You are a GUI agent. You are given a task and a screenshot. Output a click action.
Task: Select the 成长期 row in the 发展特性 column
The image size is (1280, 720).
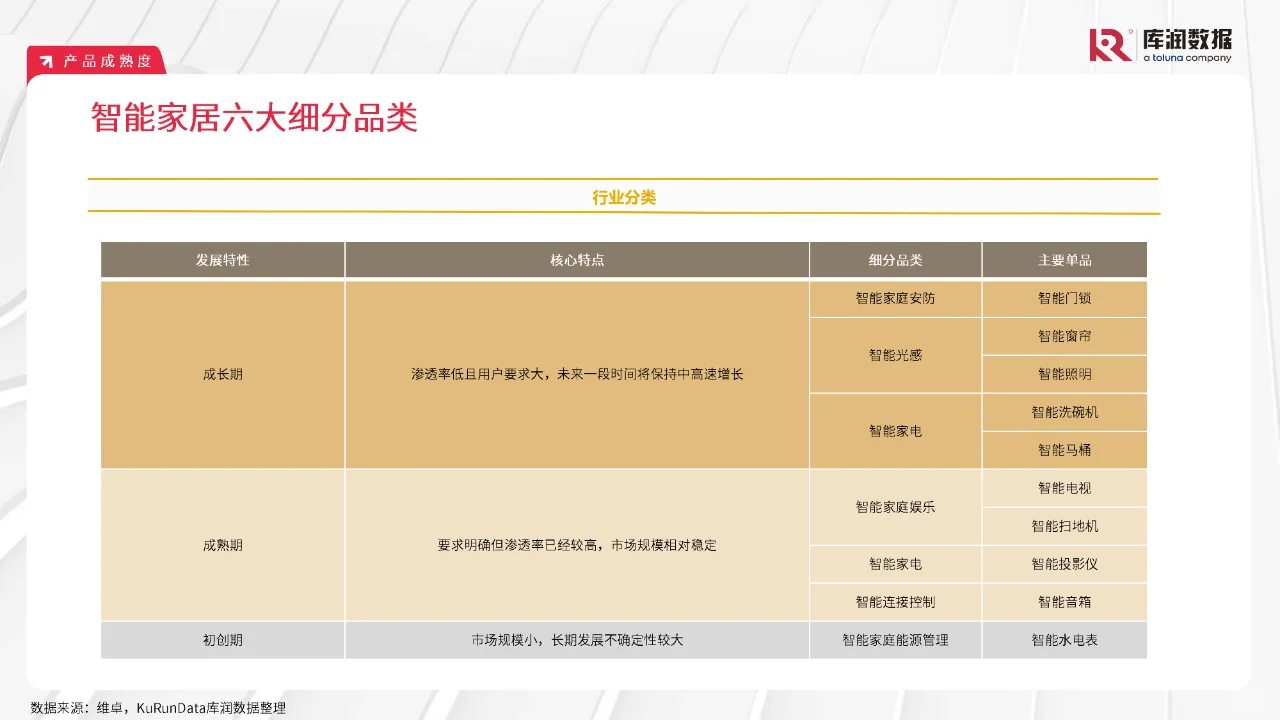[222, 374]
